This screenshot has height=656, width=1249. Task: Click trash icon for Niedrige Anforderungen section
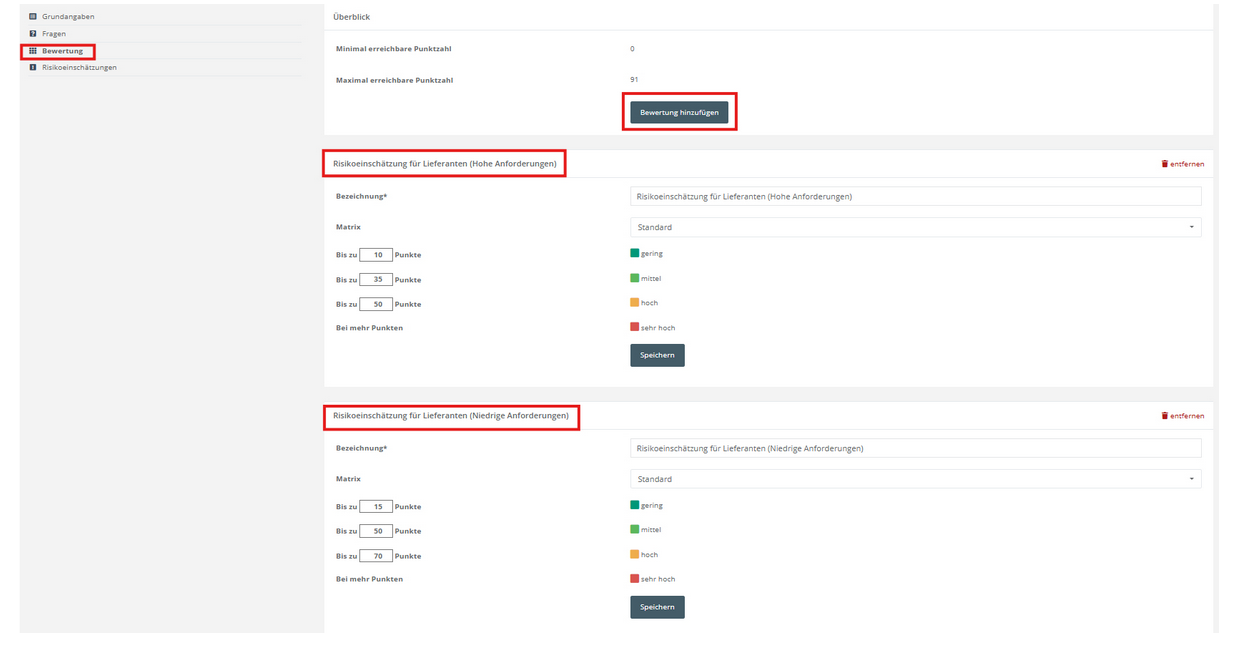coord(1164,416)
